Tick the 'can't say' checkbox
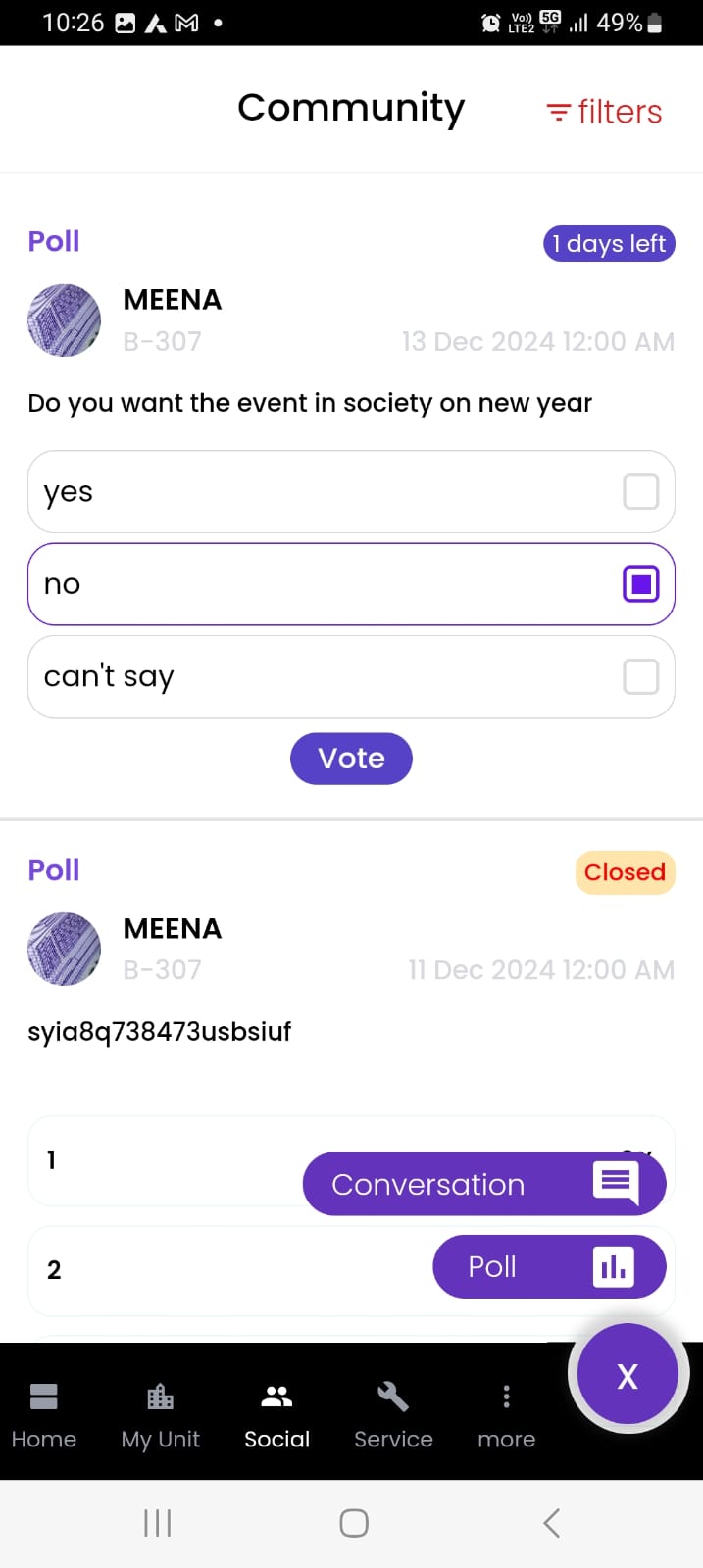 pos(640,676)
